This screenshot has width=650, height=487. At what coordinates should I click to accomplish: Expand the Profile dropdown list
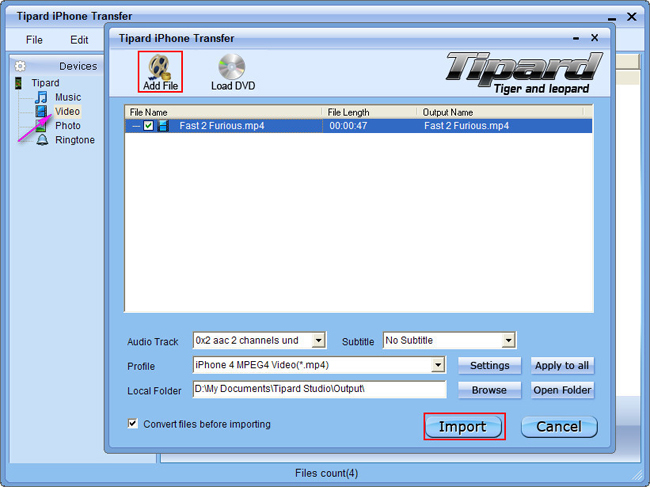point(438,365)
